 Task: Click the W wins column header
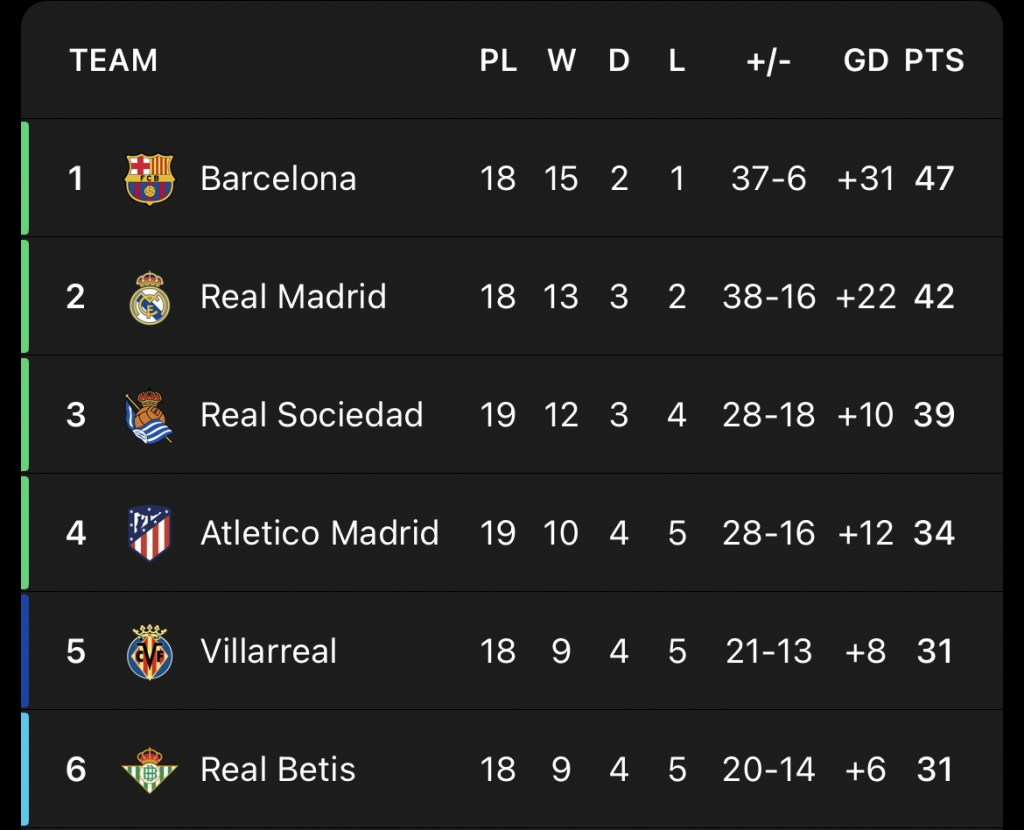562,60
